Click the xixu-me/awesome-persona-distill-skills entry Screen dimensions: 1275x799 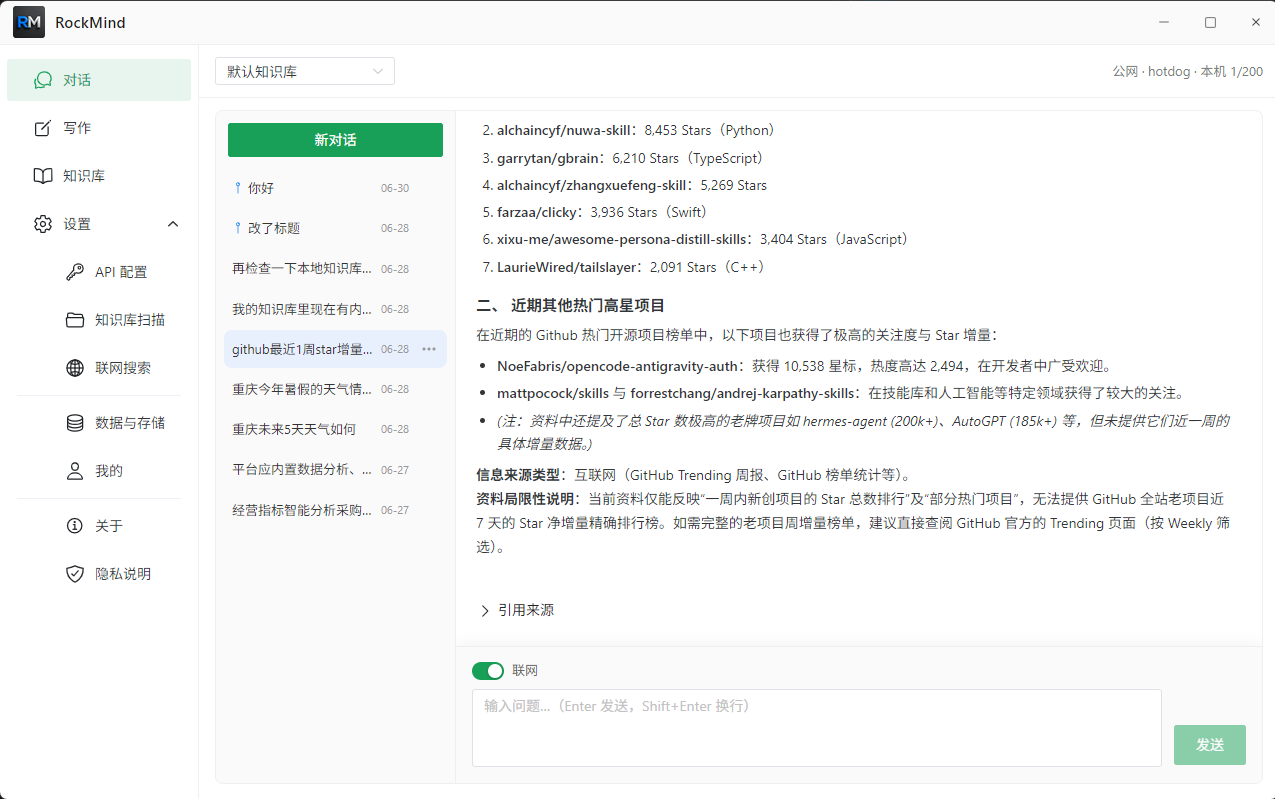696,239
